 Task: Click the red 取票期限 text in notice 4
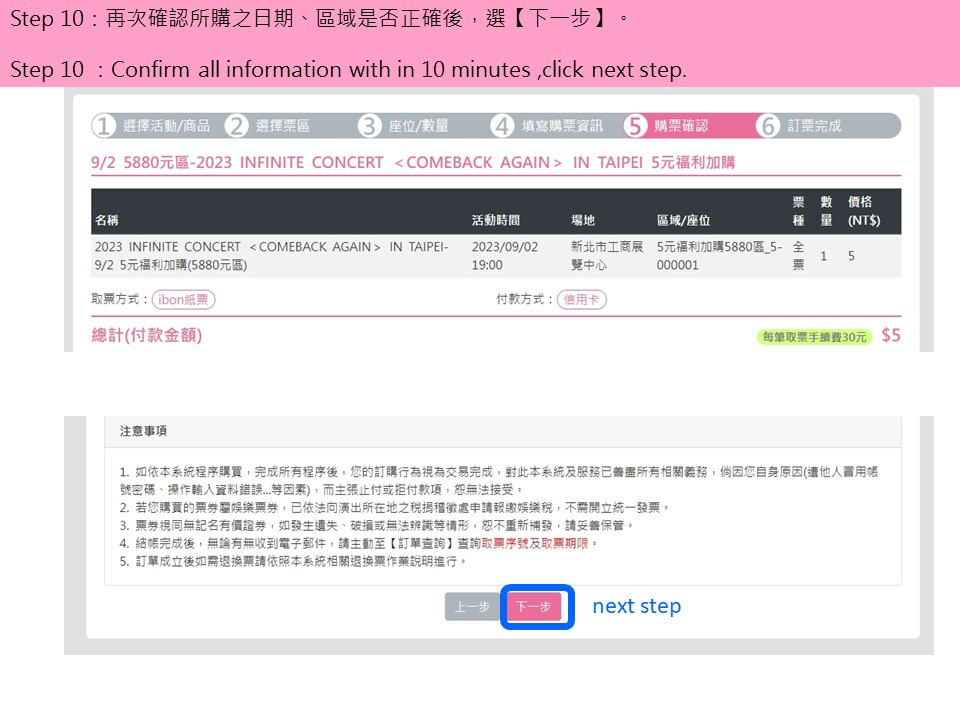564,544
